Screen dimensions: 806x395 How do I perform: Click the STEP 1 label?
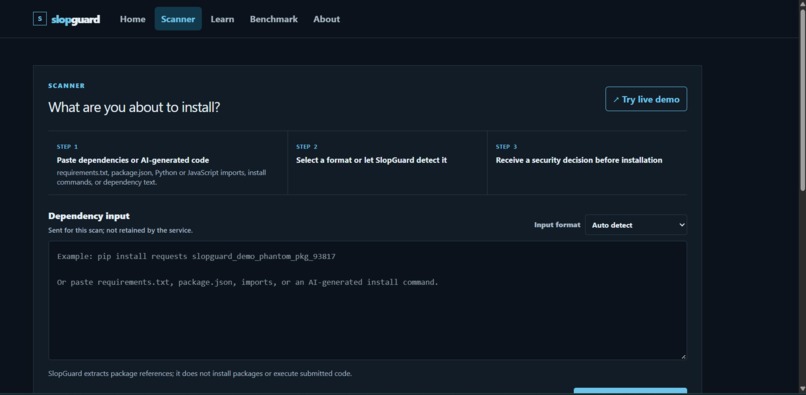pyautogui.click(x=67, y=147)
